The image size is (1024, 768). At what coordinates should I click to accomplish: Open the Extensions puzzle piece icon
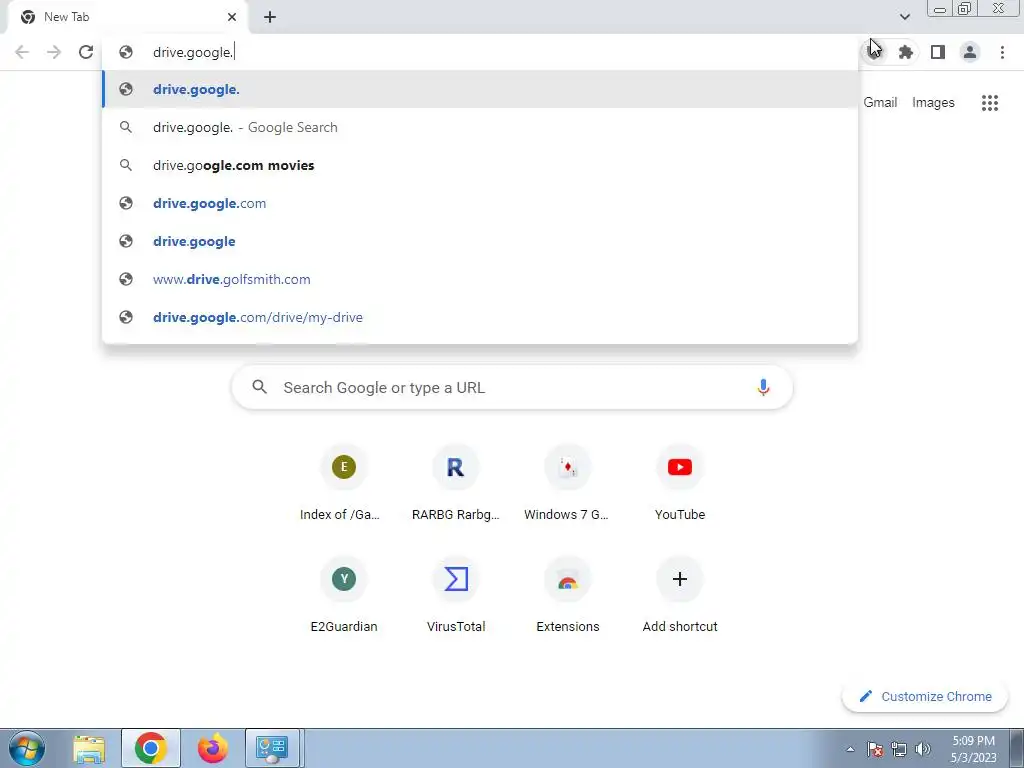coord(905,52)
